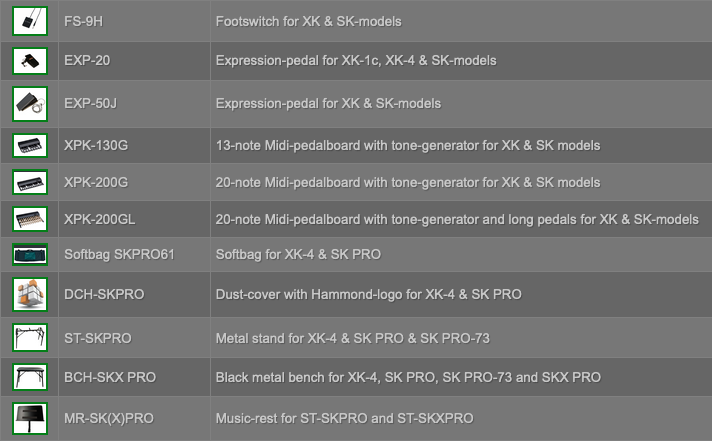Open the ST-SKPRO metal stand thumbnail

[x=30, y=337]
